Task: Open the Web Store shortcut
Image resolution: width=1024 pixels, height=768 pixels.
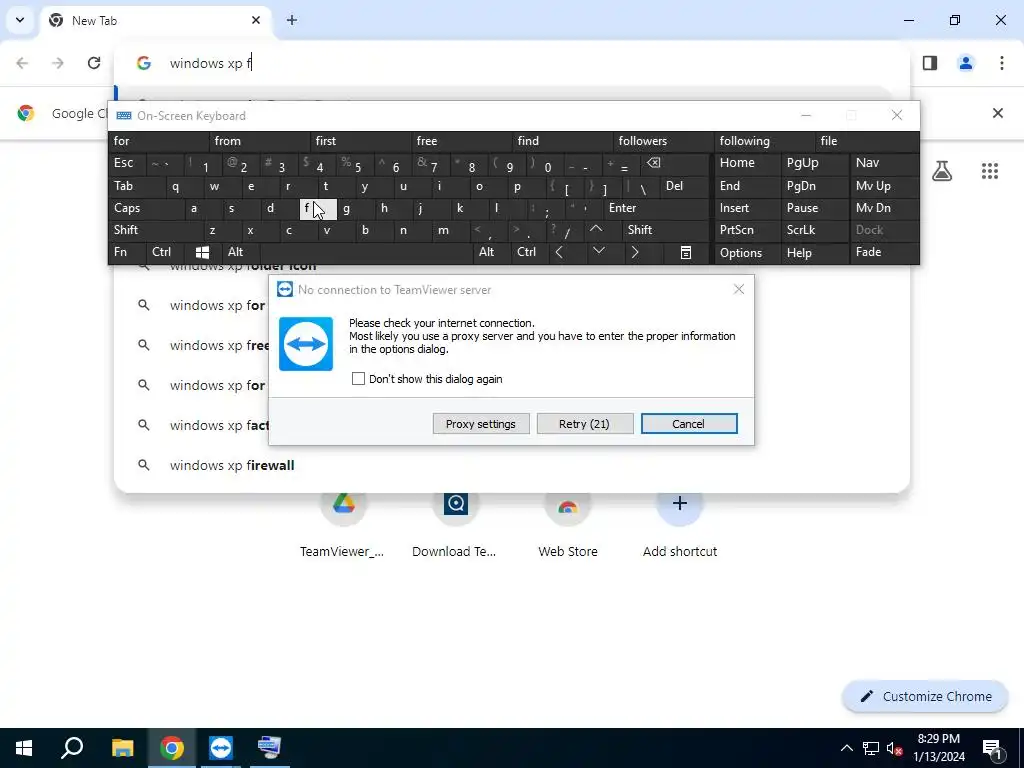Action: [568, 522]
